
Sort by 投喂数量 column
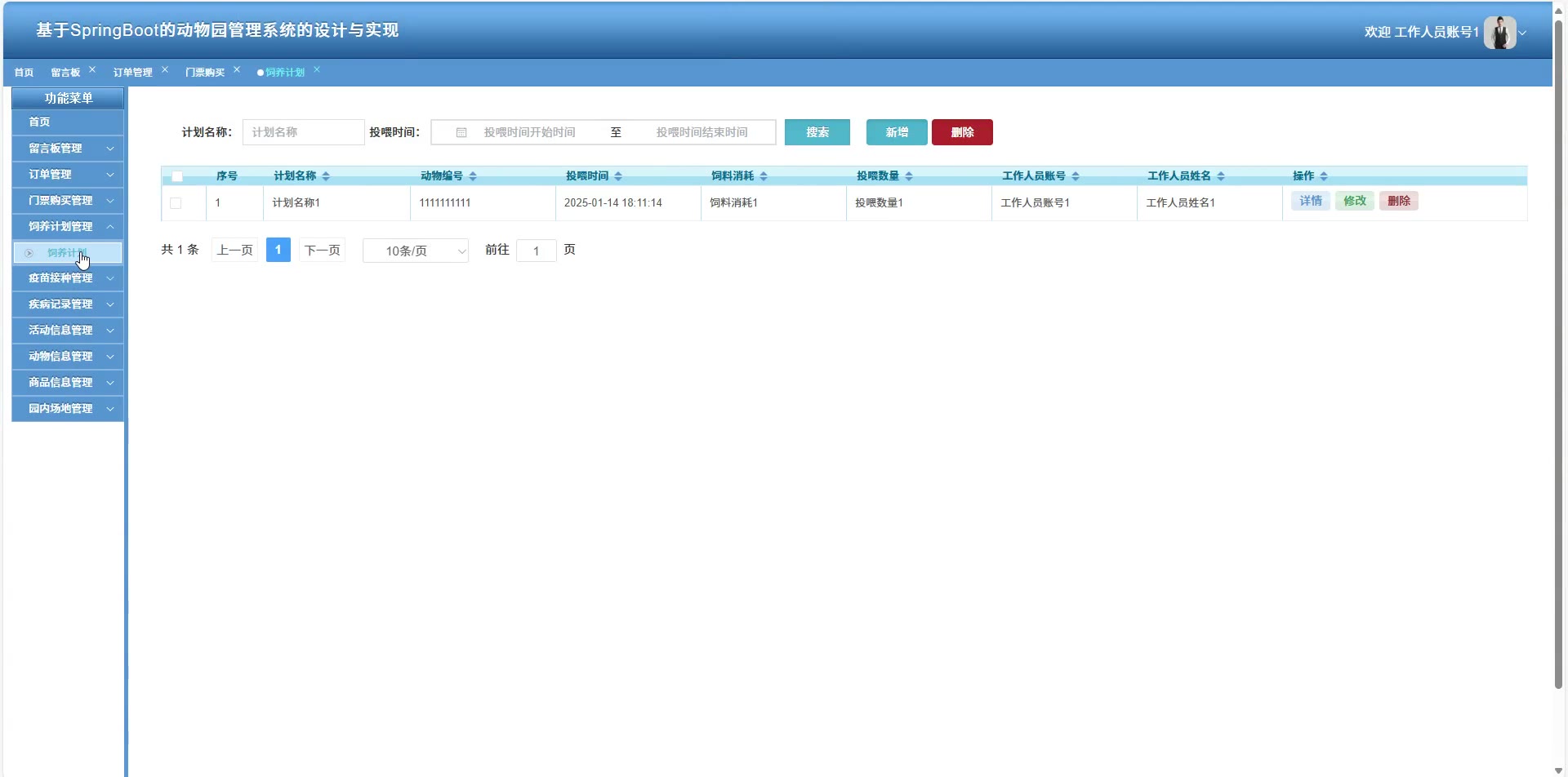909,176
